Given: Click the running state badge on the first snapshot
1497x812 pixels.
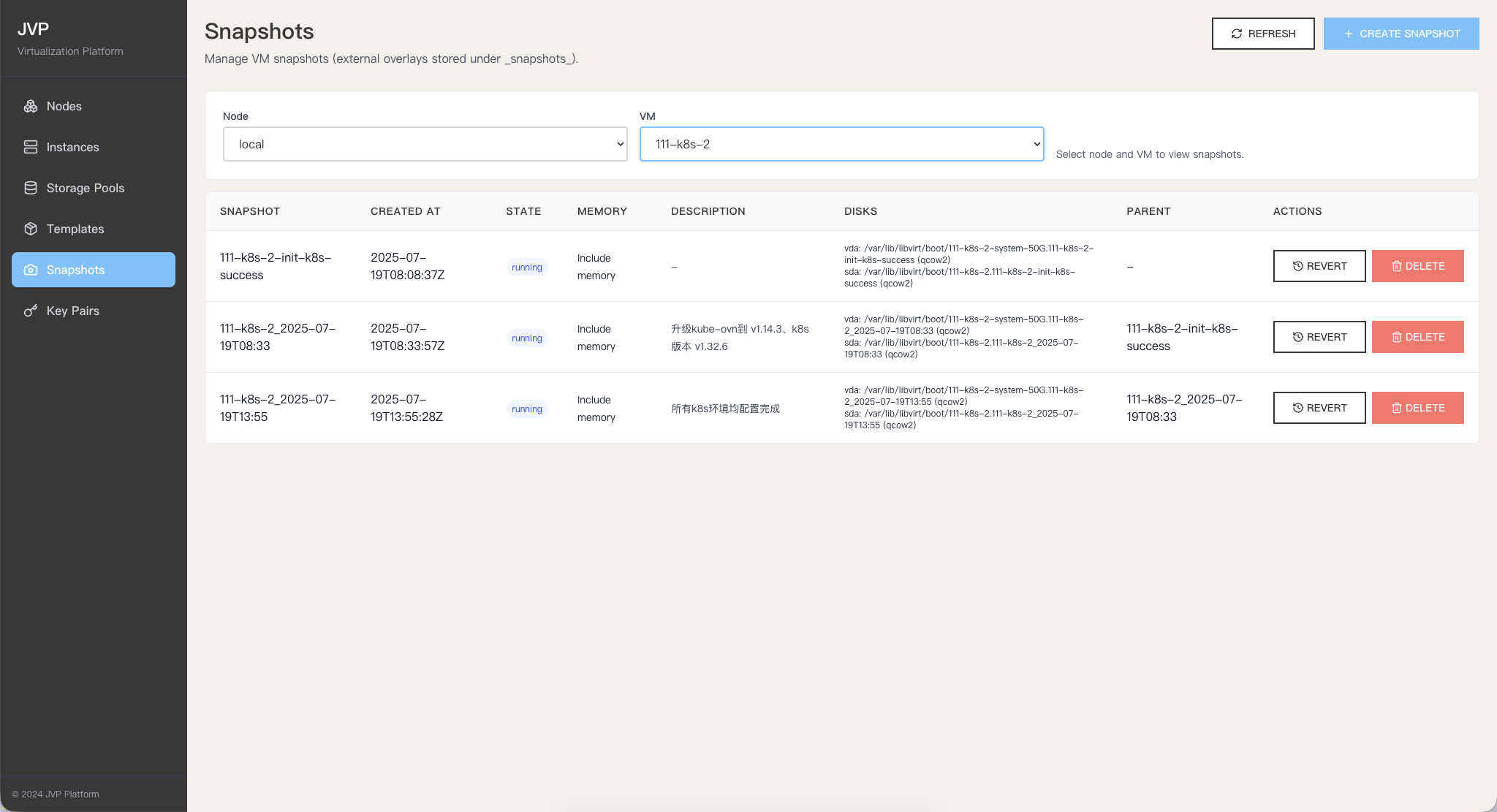Looking at the screenshot, I should click(526, 267).
